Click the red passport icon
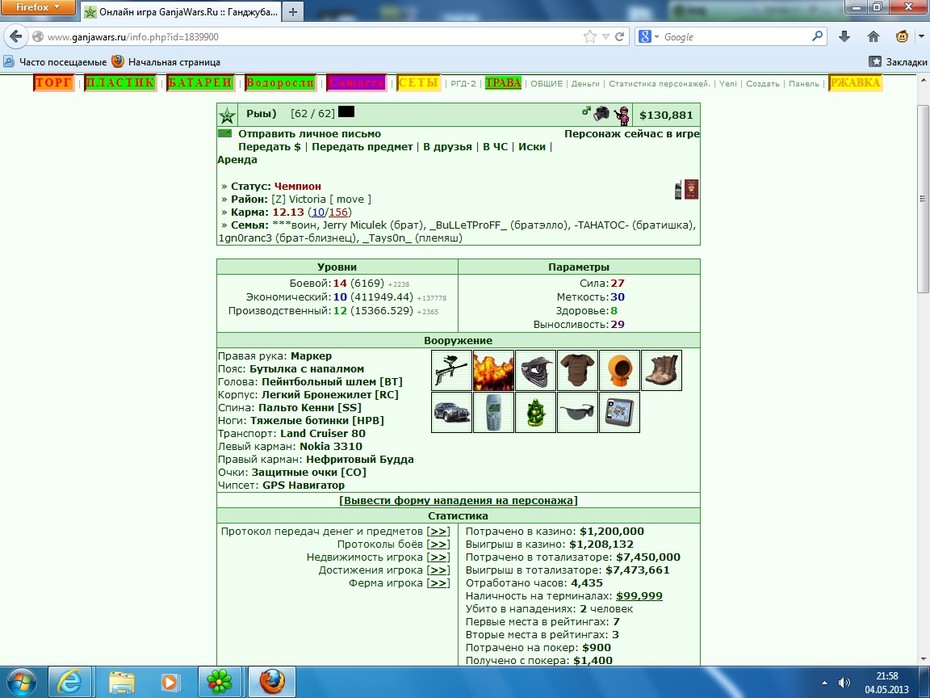The height and width of the screenshot is (698, 930). (x=691, y=189)
